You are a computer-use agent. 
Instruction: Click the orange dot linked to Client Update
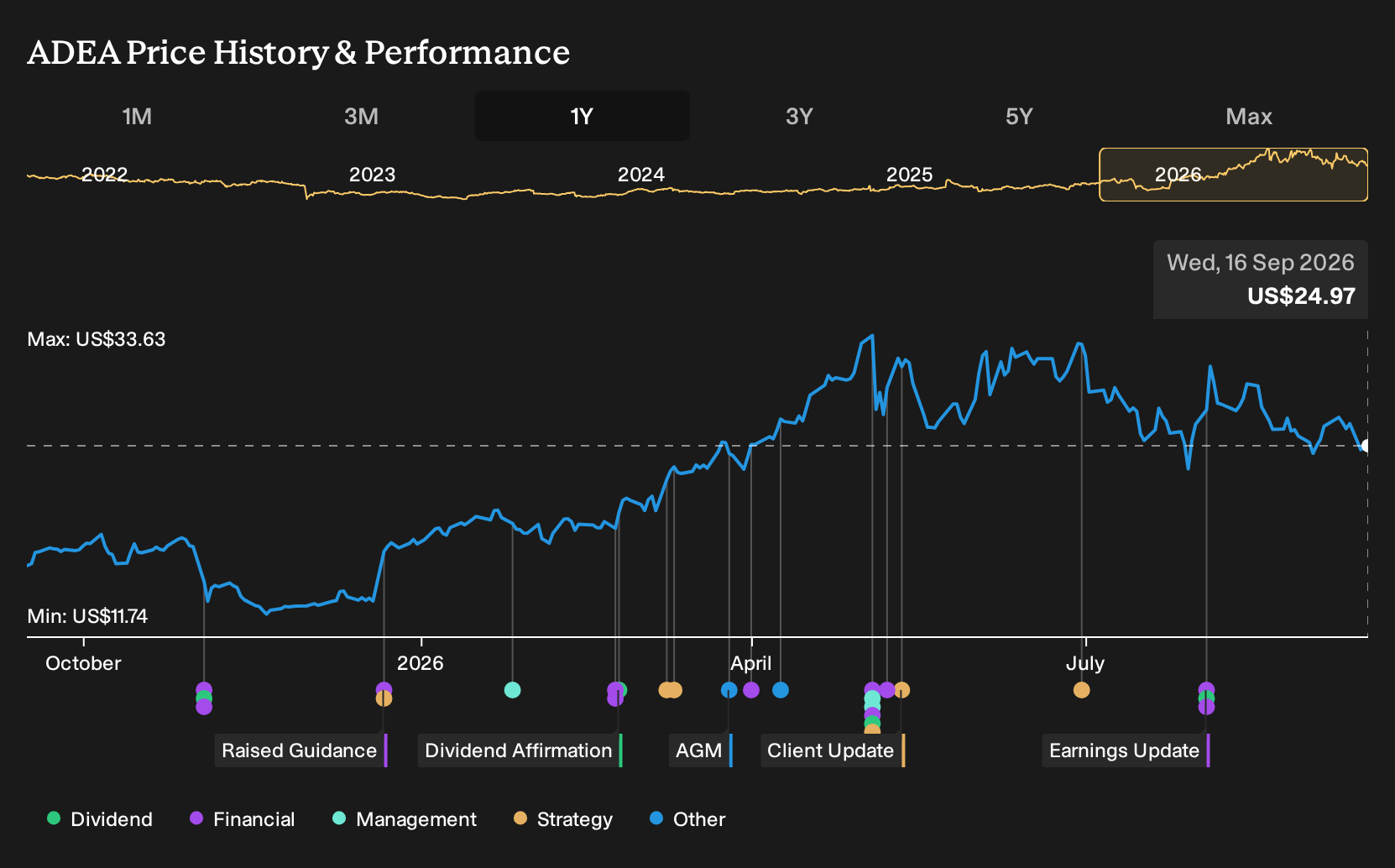click(901, 690)
